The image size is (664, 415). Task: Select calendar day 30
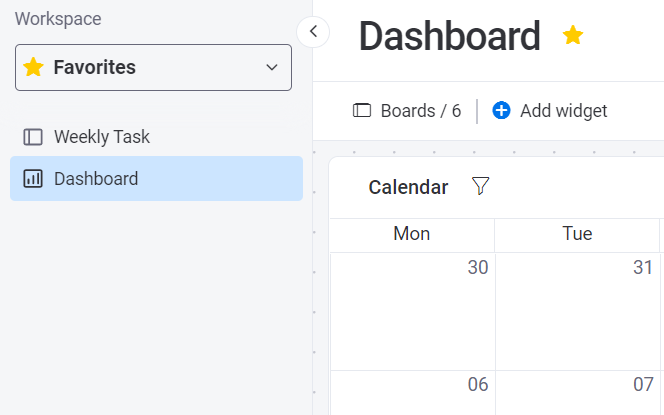tap(413, 310)
